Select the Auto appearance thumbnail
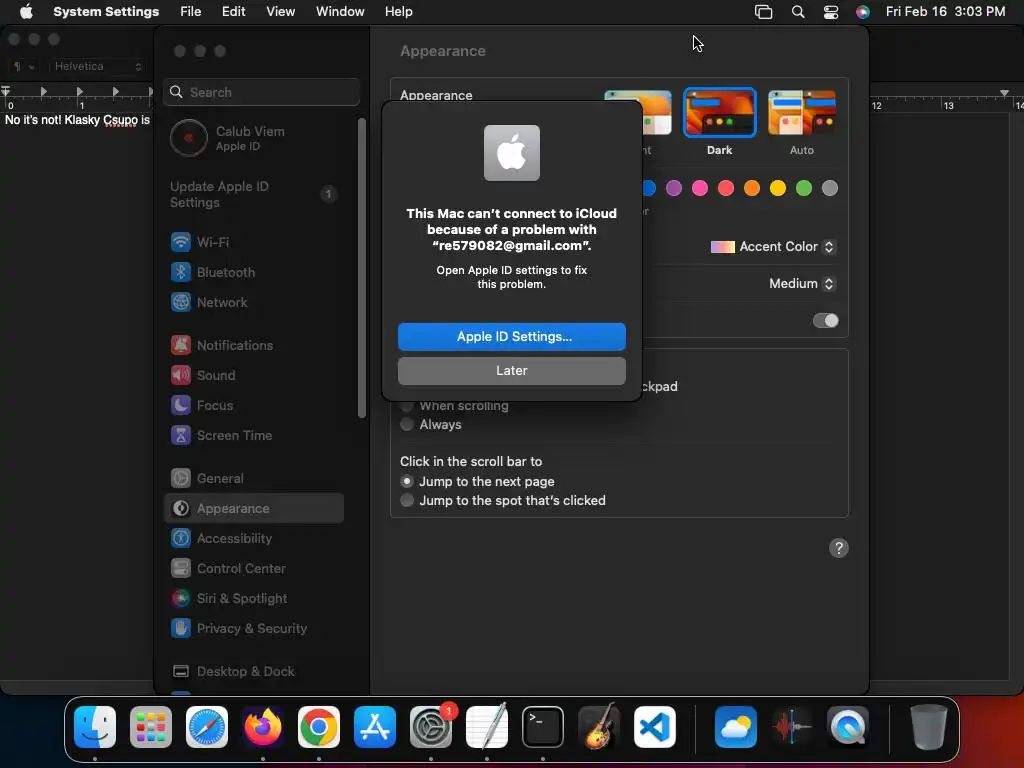Image resolution: width=1024 pixels, height=768 pixels. click(802, 114)
